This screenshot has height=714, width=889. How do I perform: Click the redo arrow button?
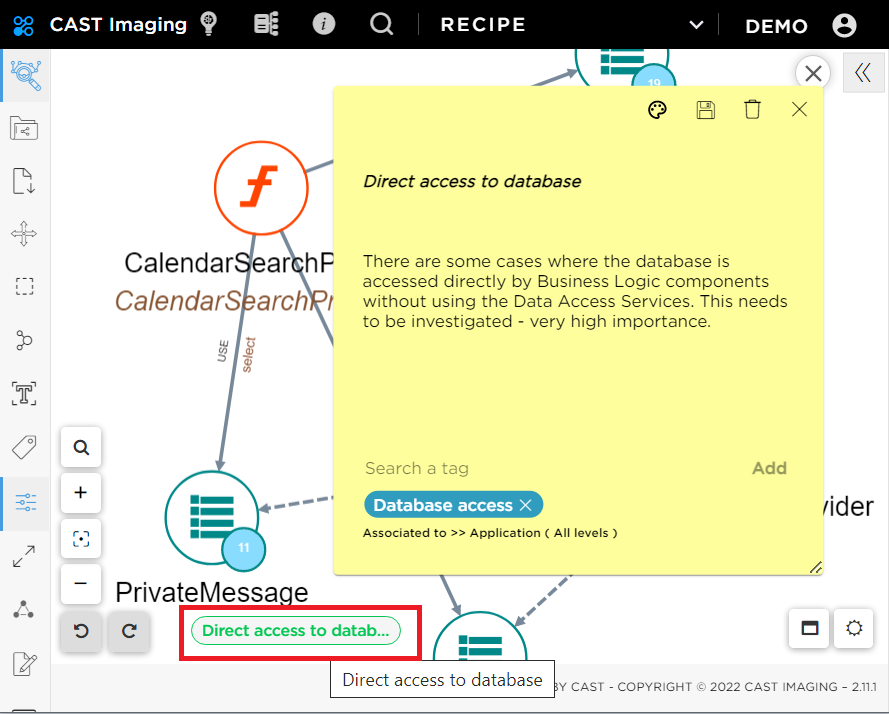(x=129, y=631)
